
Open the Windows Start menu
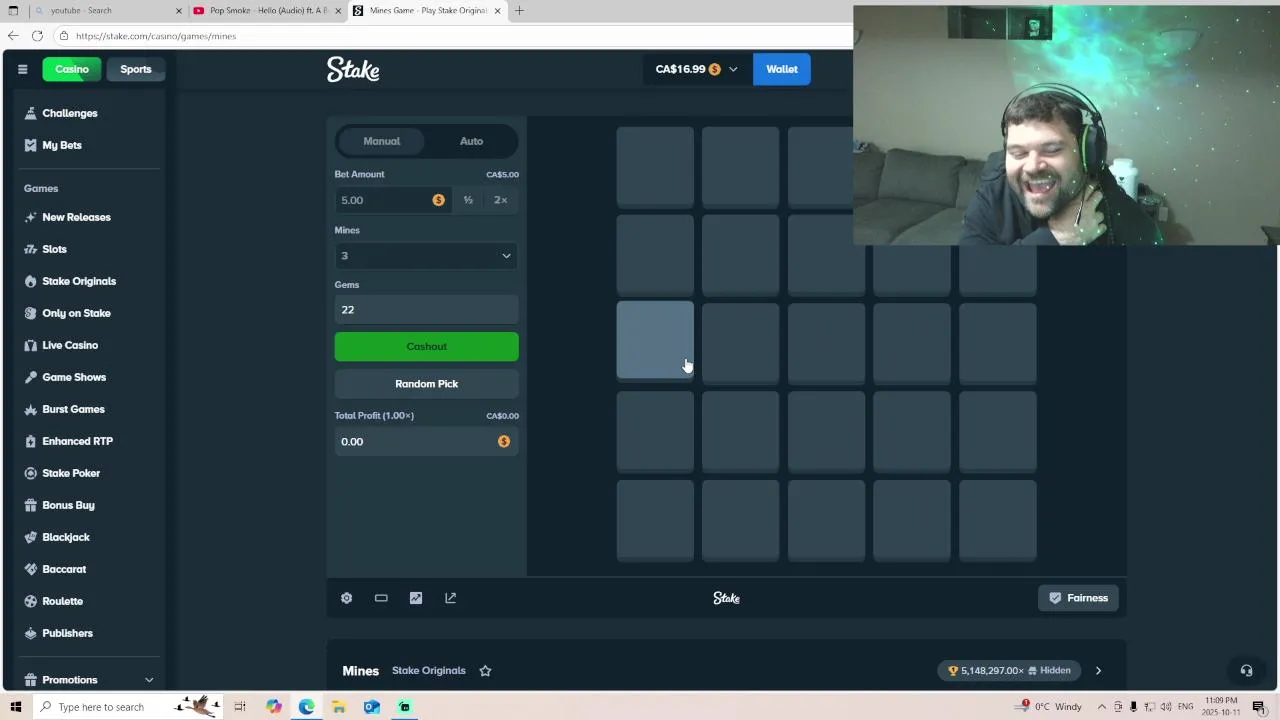[15, 707]
